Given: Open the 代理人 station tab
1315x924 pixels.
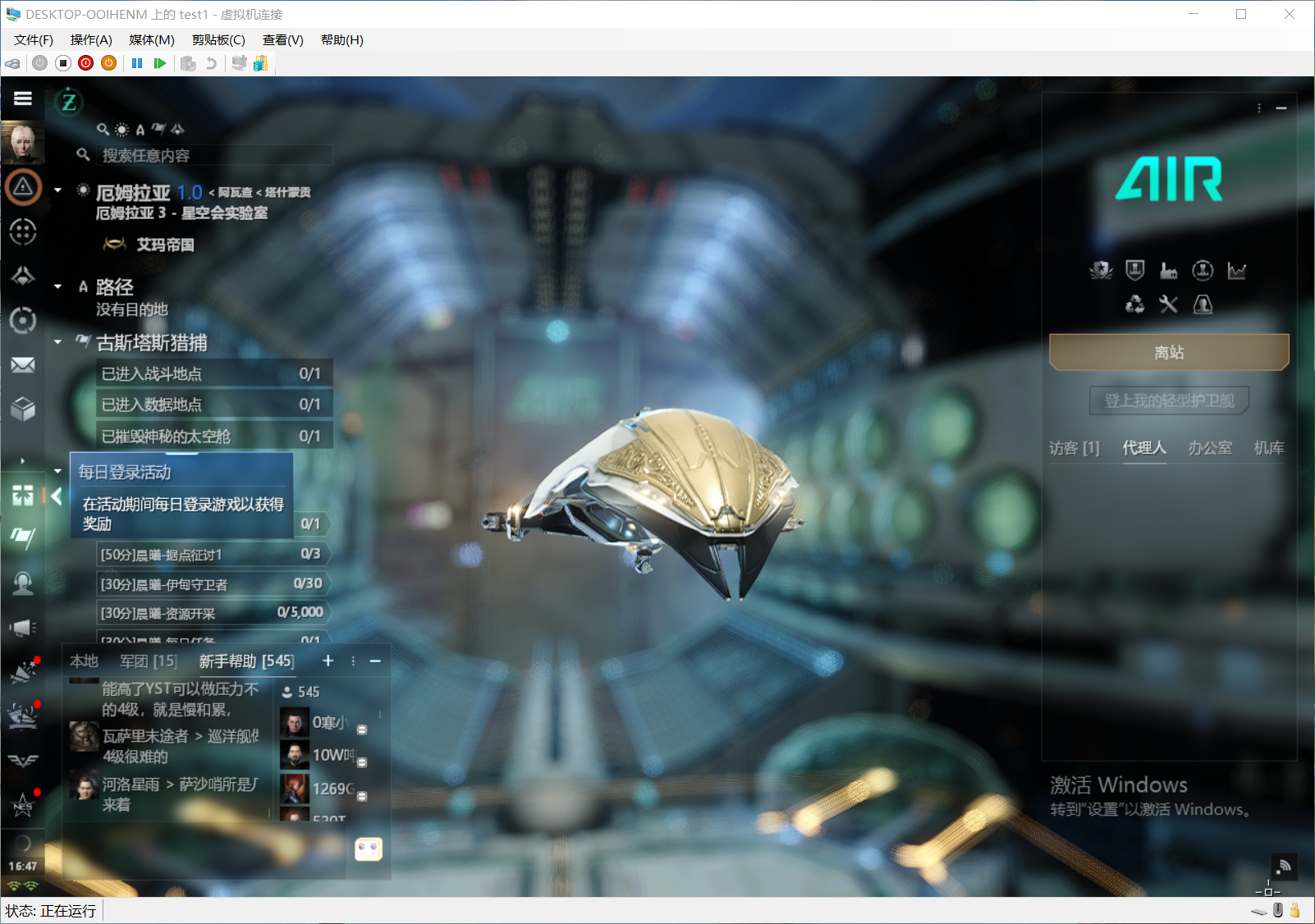Looking at the screenshot, I should point(1144,447).
